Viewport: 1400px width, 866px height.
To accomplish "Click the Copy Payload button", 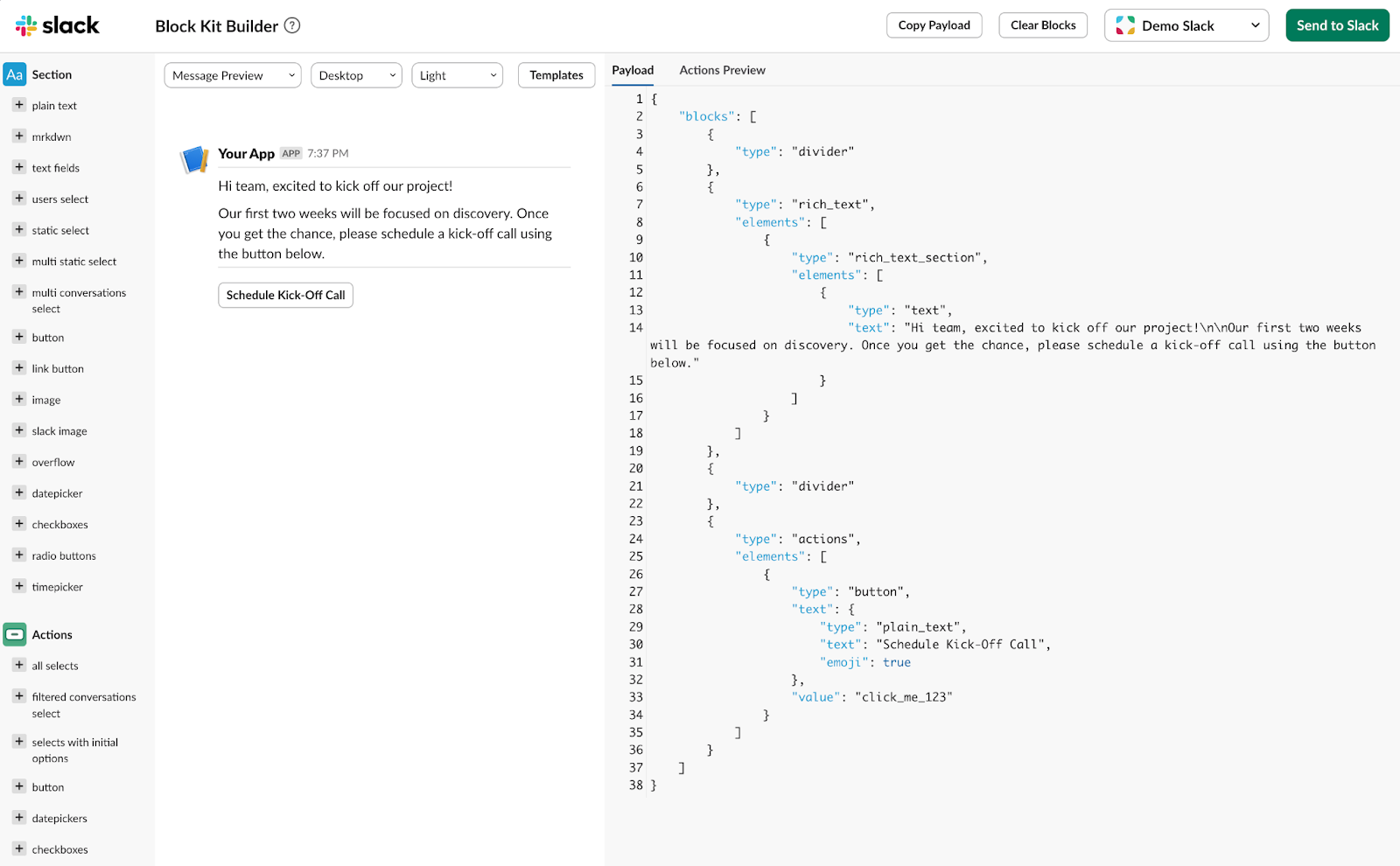I will 934,25.
